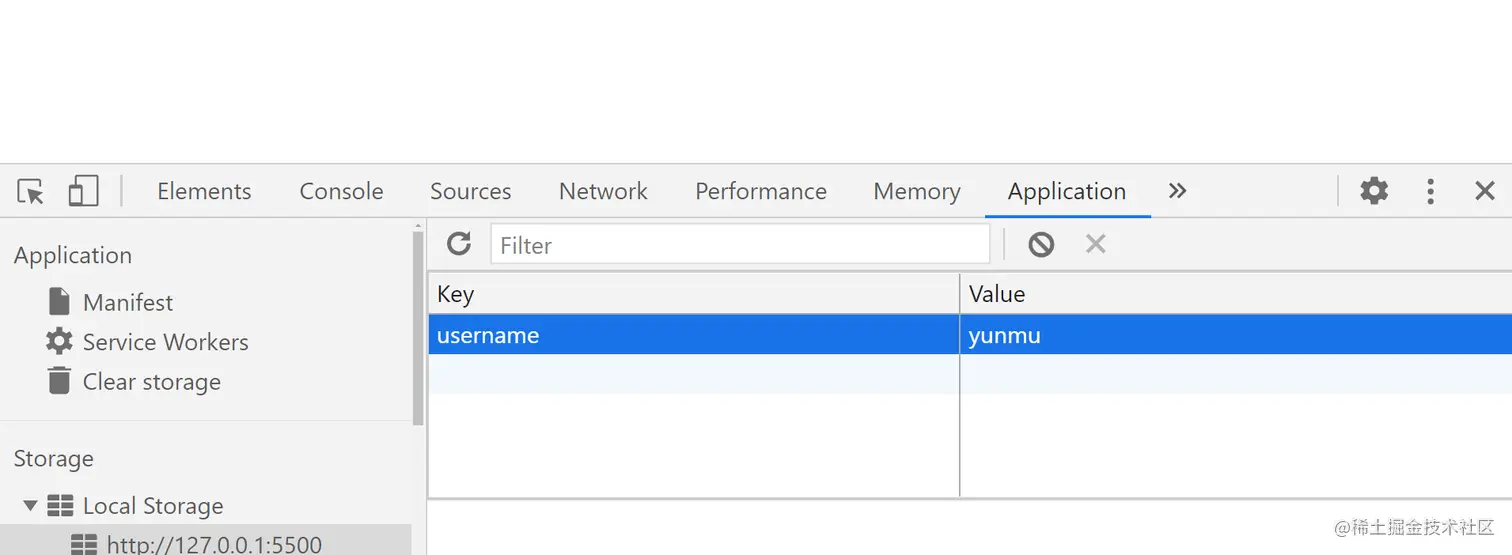1512x555 pixels.
Task: Show more tabs with double chevron
Action: [1177, 191]
